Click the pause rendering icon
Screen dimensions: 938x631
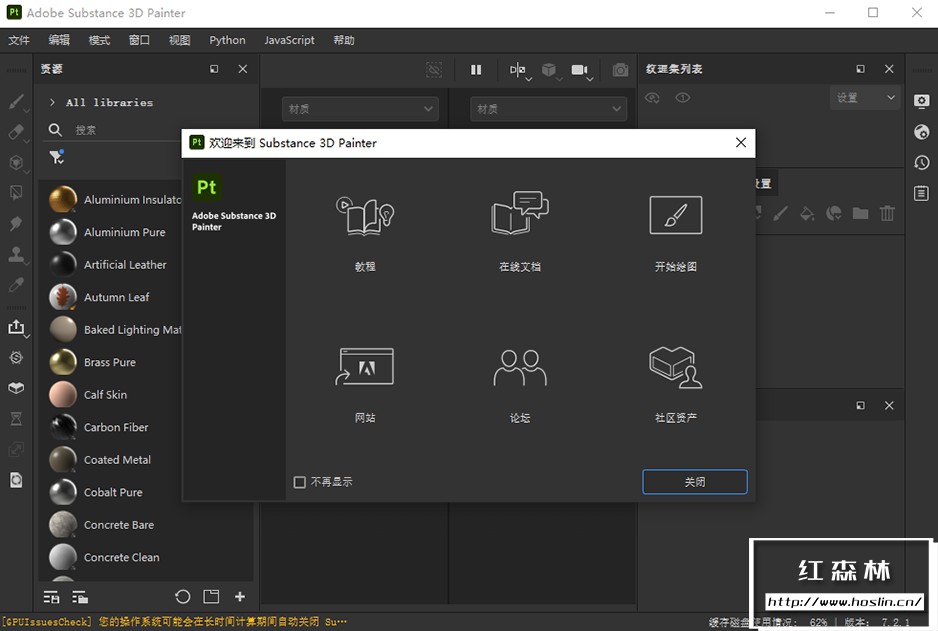pyautogui.click(x=476, y=70)
